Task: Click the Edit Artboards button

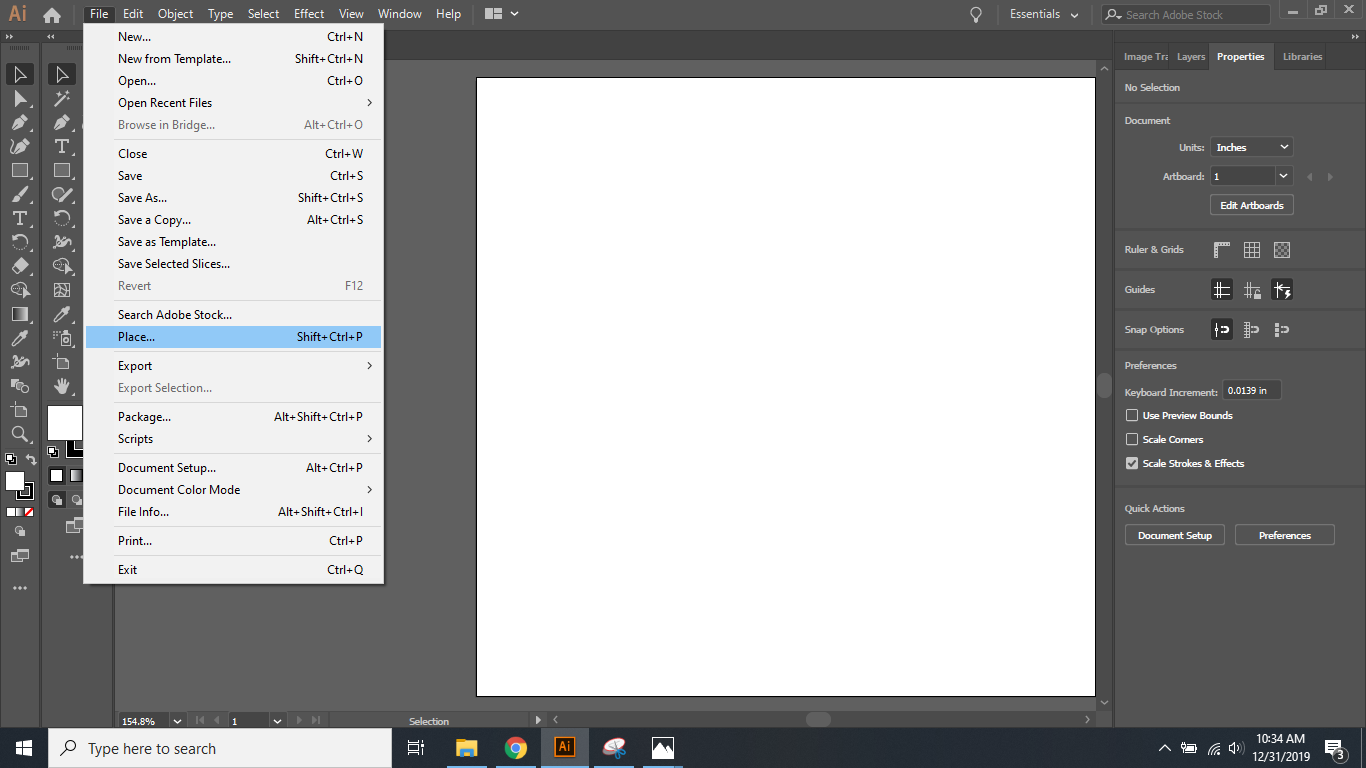Action: (x=1251, y=204)
